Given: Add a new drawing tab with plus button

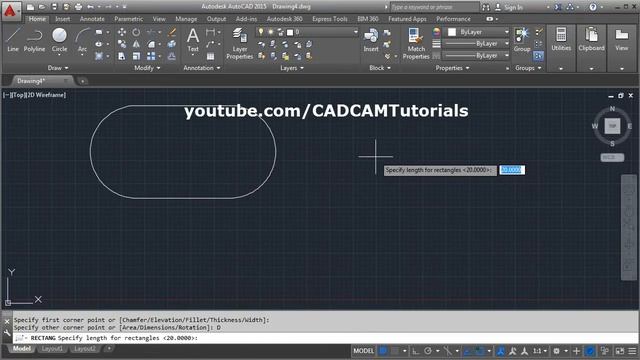Looking at the screenshot, I should [x=82, y=81].
